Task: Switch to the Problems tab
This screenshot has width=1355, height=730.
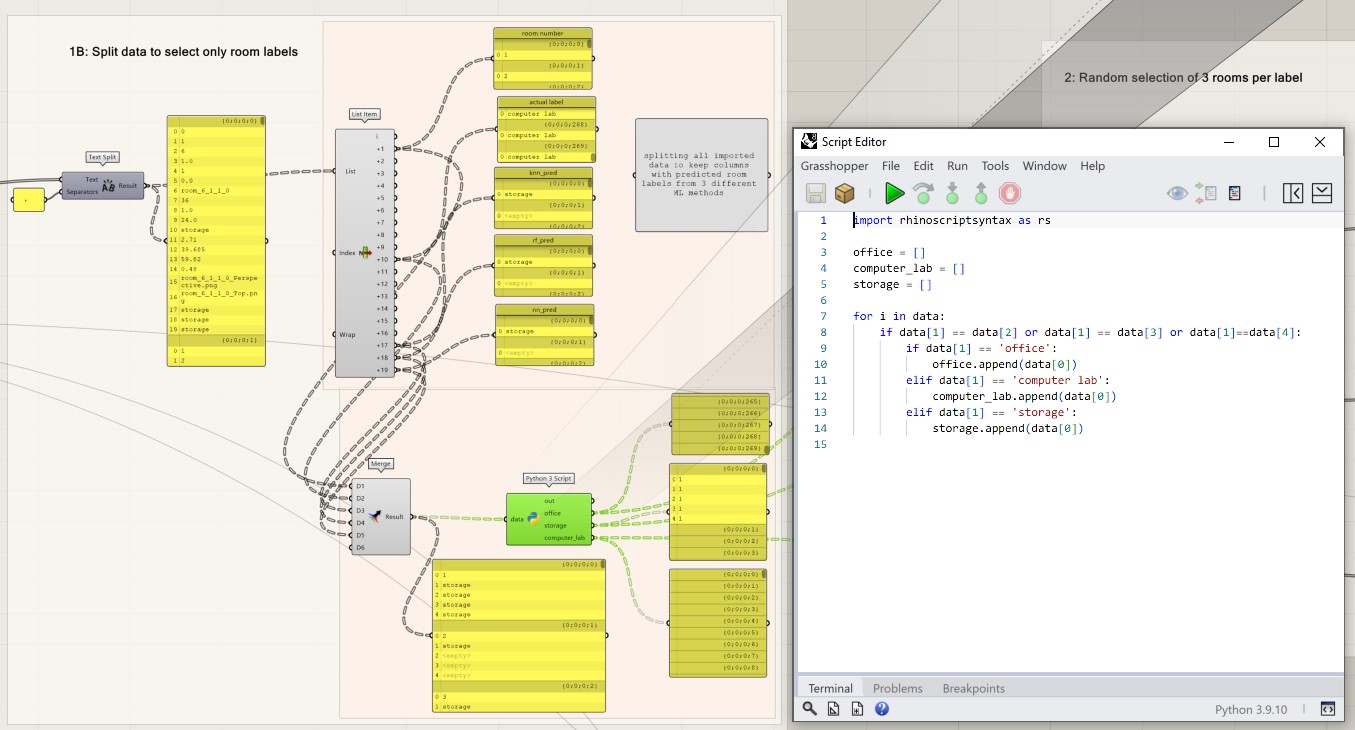Action: point(897,688)
